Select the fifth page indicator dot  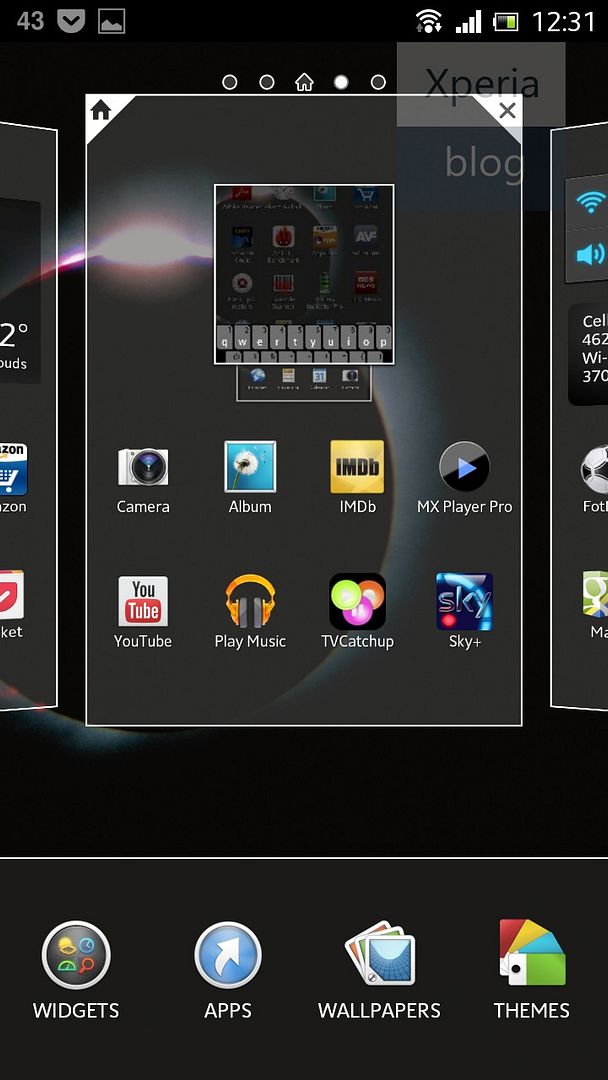point(378,83)
